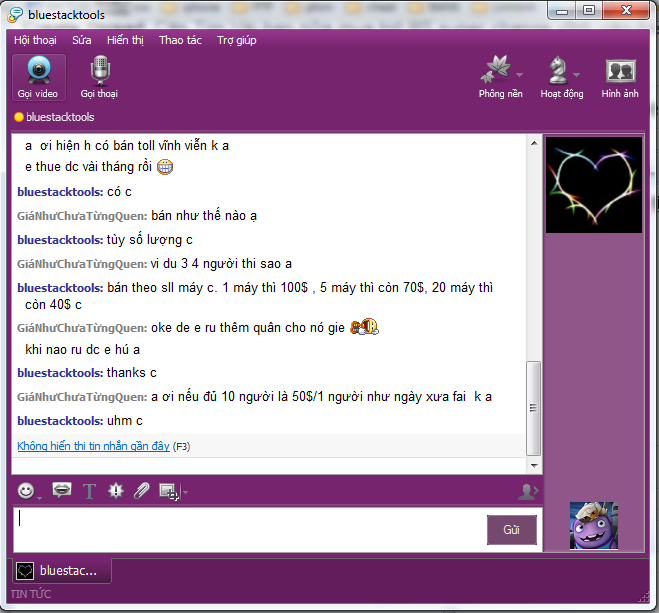Minimize the bluestacktools chat window

click(x=562, y=11)
